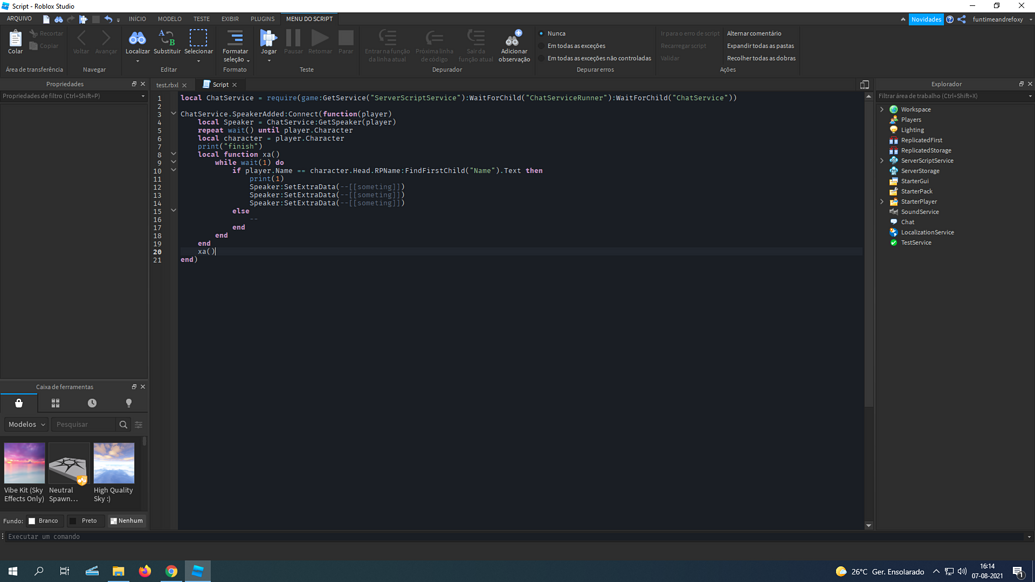Collapse the ribbon with the chevron

[903, 19]
